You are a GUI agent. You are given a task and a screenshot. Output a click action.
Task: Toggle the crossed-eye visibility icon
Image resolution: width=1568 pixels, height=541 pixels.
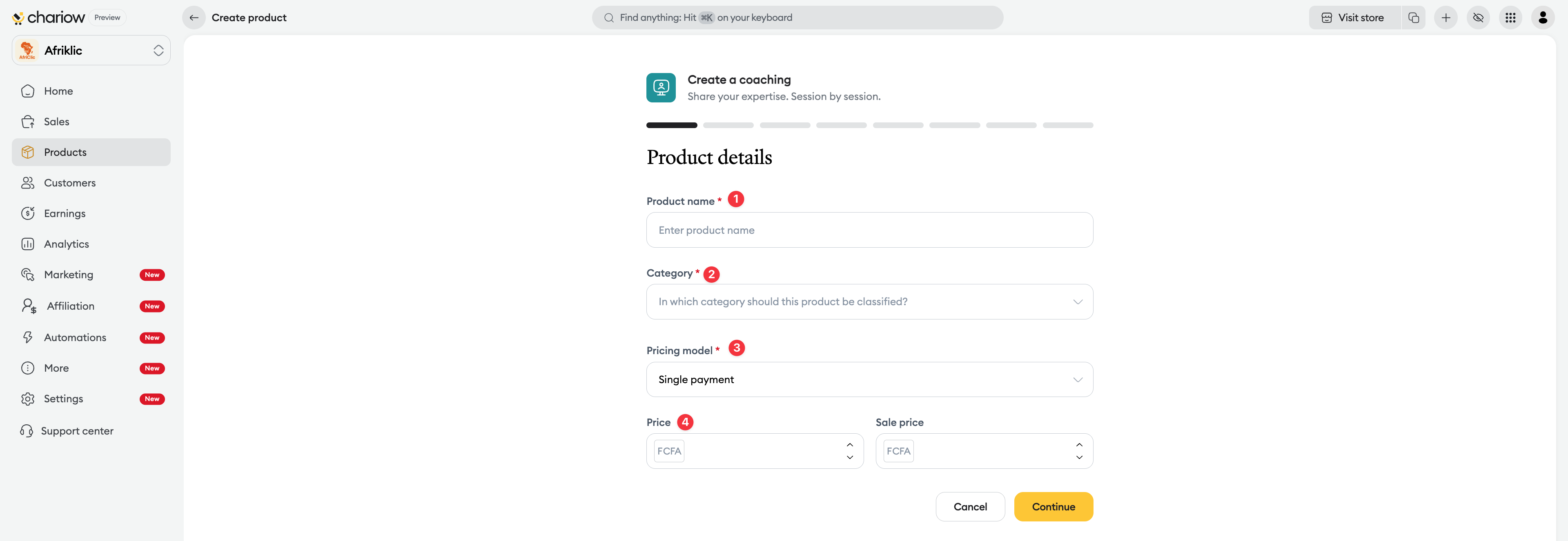point(1478,18)
